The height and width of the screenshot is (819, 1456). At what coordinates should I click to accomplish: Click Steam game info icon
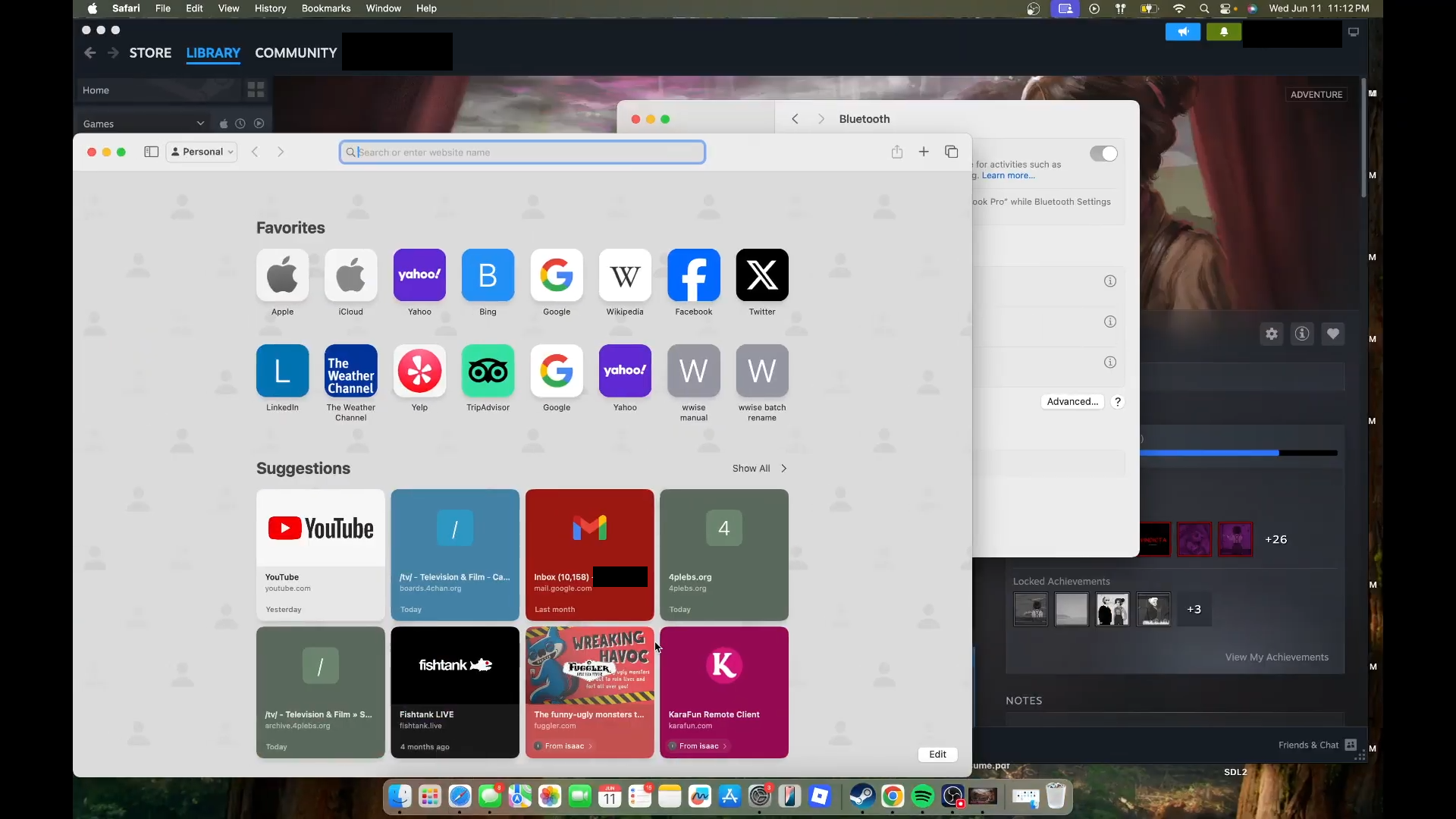1302,334
